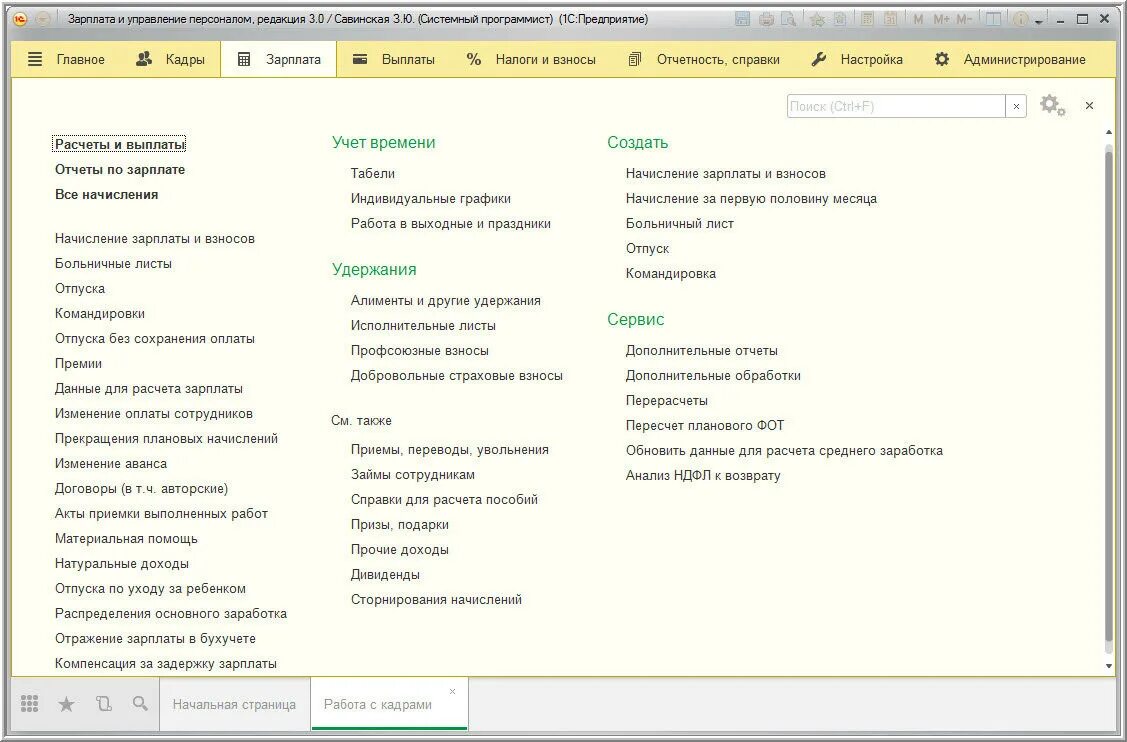Open the Налоги и взносы section

tap(531, 60)
